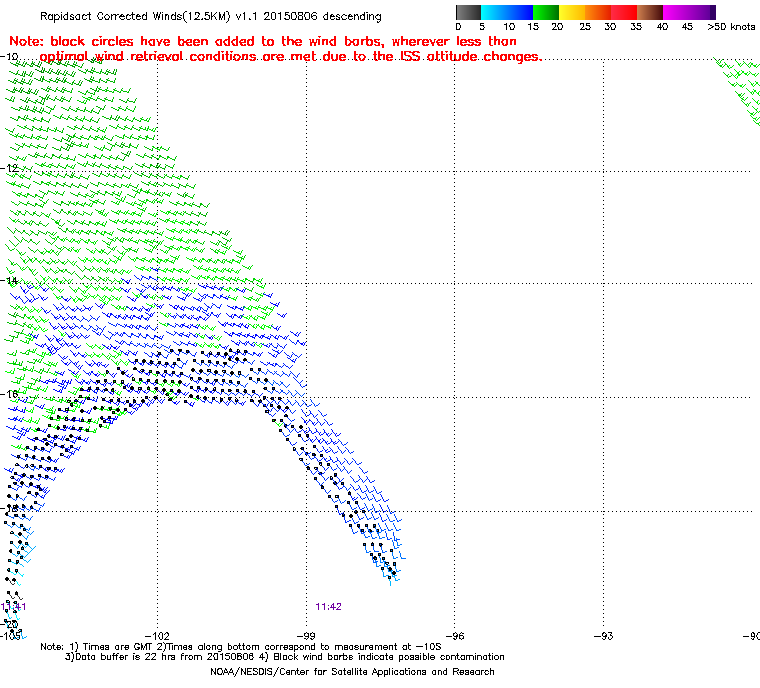Image resolution: width=760 pixels, height=688 pixels.
Task: Click the red 'Note: black circles' warning text
Action: click(x=275, y=49)
